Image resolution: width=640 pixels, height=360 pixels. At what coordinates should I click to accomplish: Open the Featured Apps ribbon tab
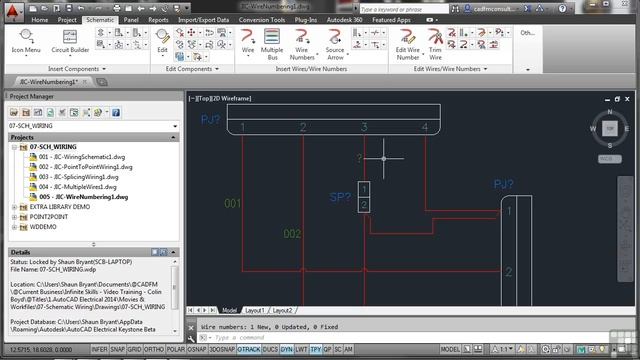pos(391,20)
